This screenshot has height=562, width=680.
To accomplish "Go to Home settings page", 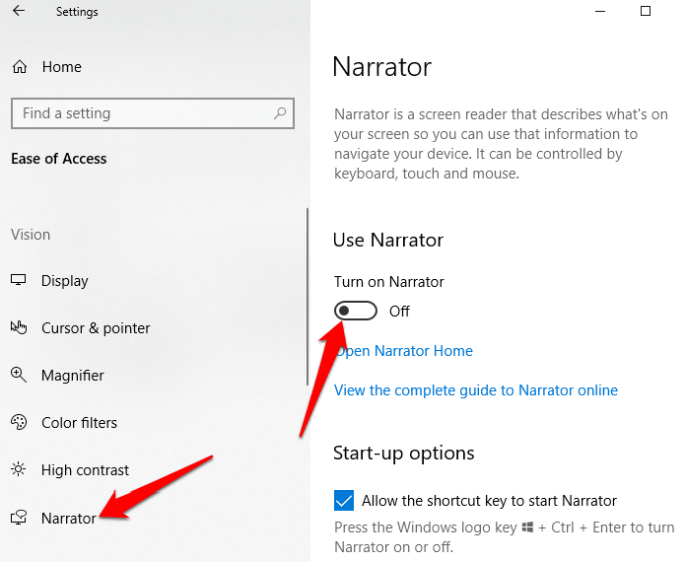I will point(62,67).
